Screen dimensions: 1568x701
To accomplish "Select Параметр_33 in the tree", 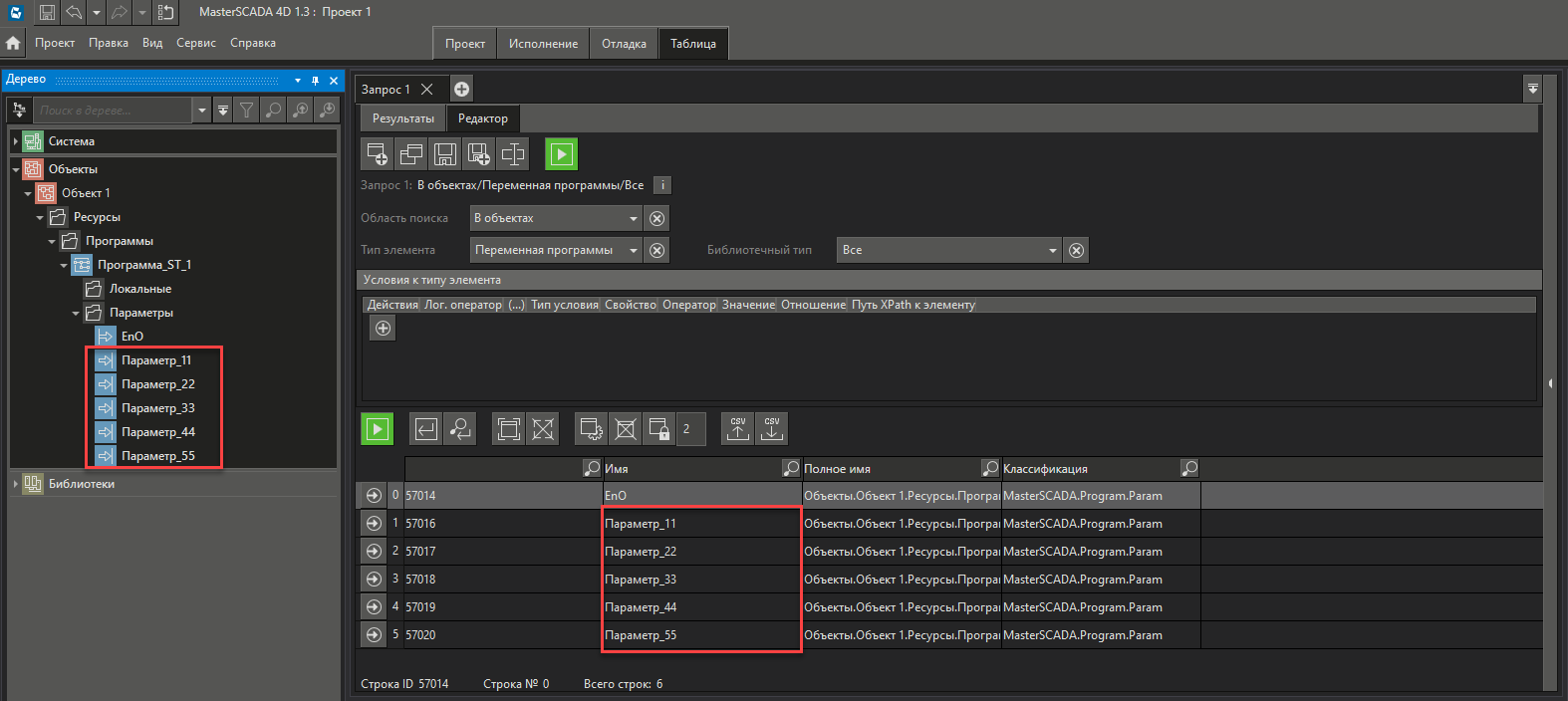I will coord(157,408).
